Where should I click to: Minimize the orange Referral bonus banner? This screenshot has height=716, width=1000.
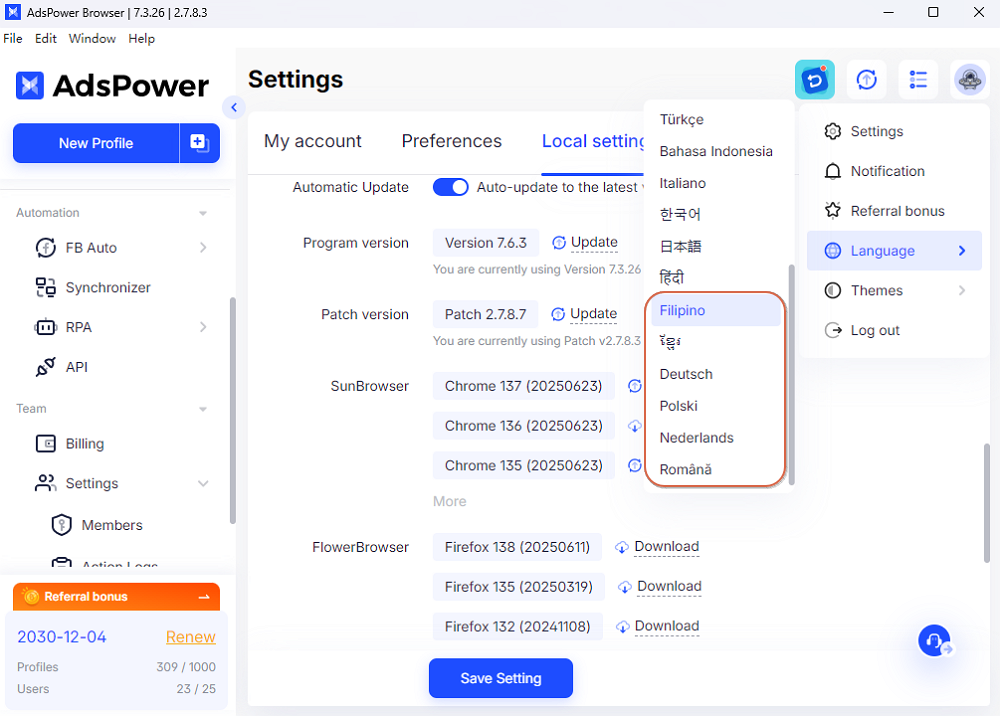pos(204,597)
